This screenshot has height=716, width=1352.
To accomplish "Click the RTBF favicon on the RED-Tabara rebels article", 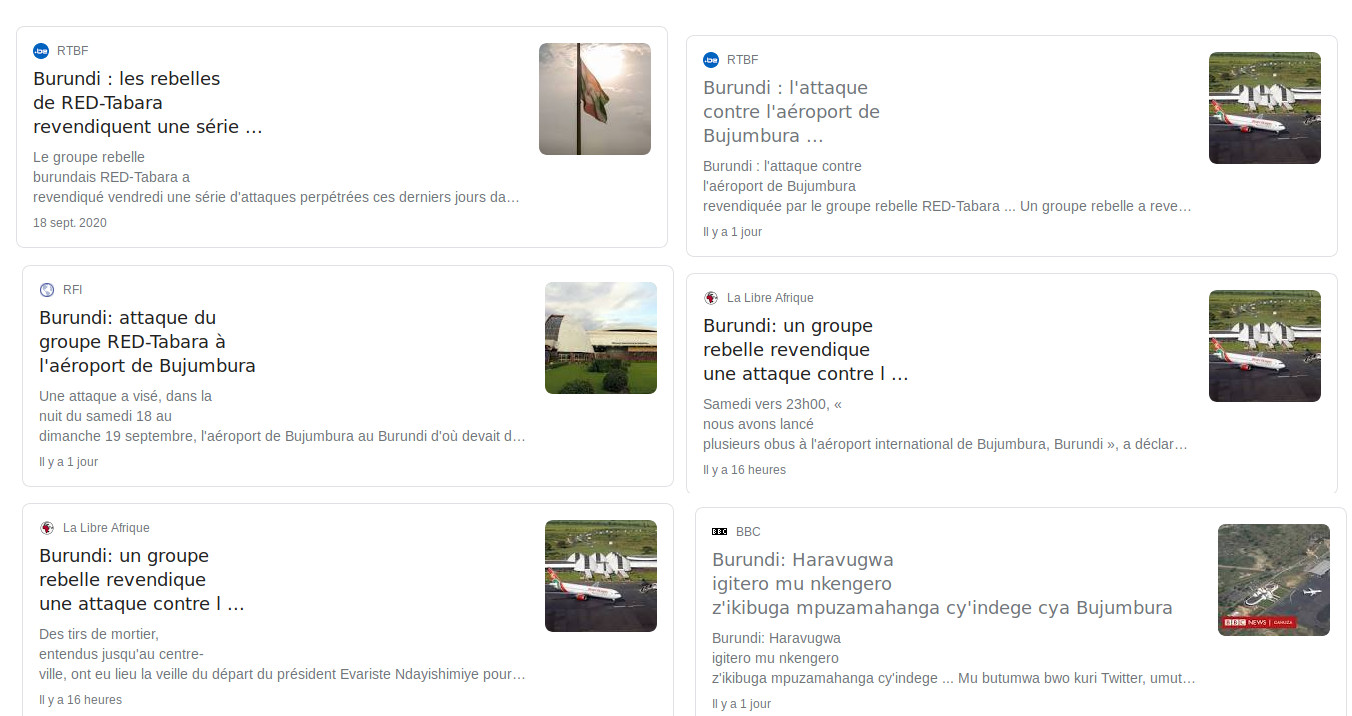I will tap(41, 51).
